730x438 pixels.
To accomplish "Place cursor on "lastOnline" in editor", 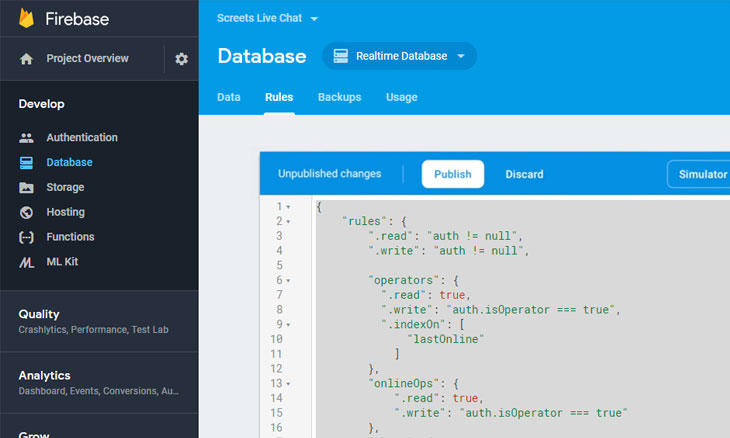I will (x=446, y=339).
